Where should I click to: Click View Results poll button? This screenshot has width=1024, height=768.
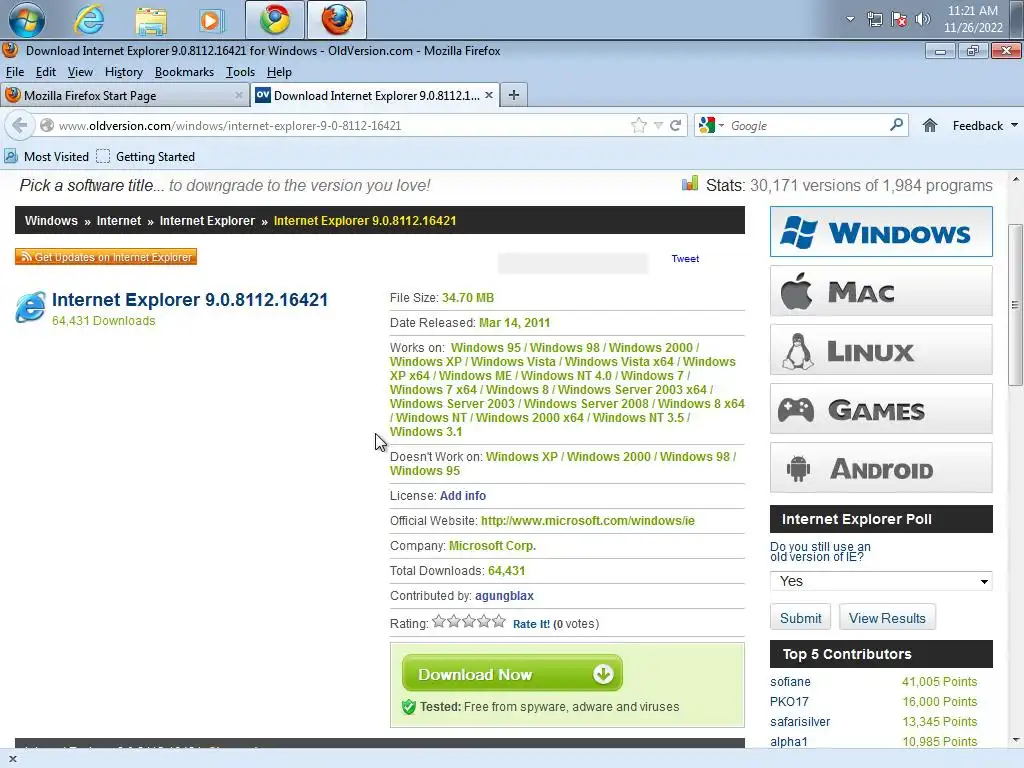887,618
